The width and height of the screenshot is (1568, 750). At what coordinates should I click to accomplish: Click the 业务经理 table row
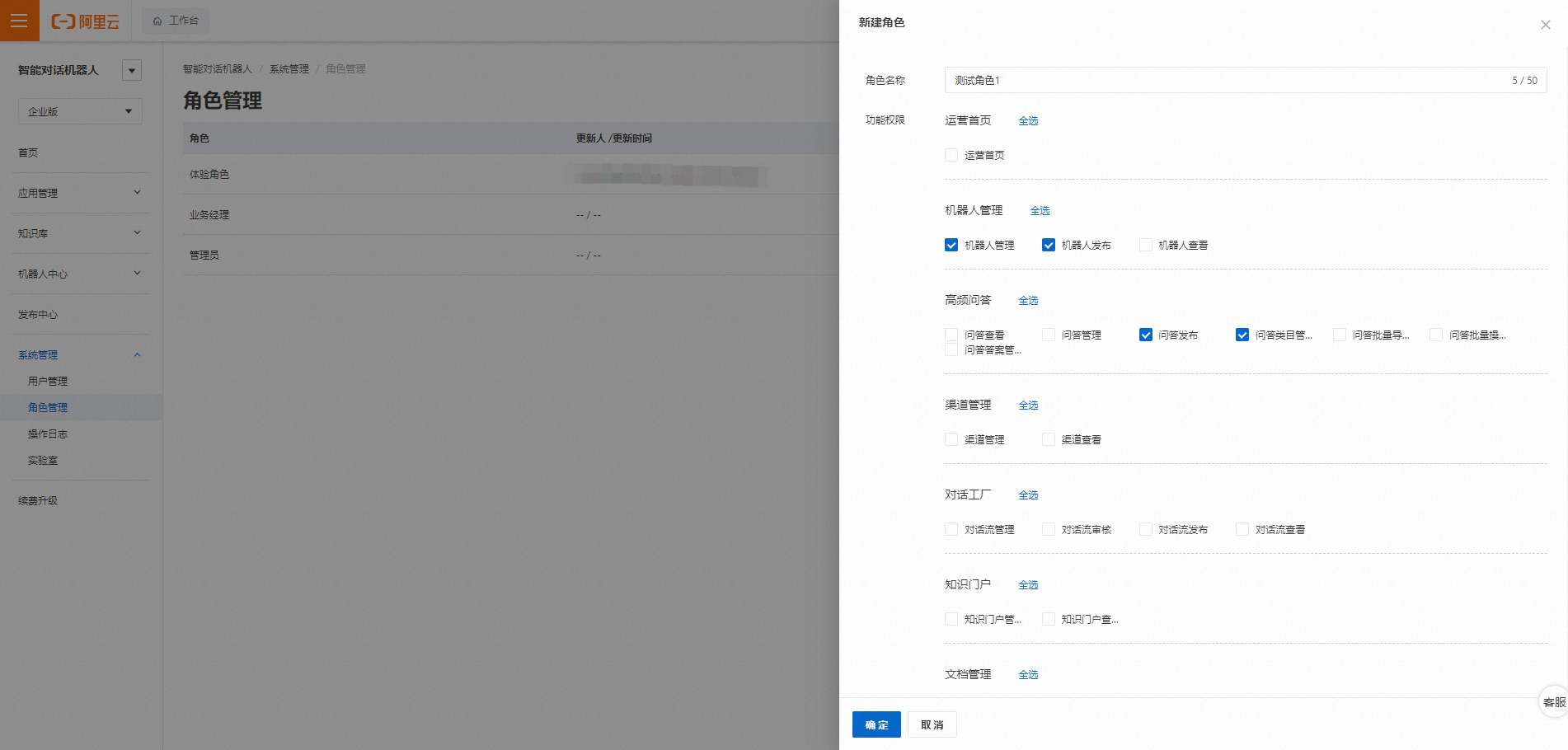point(511,214)
